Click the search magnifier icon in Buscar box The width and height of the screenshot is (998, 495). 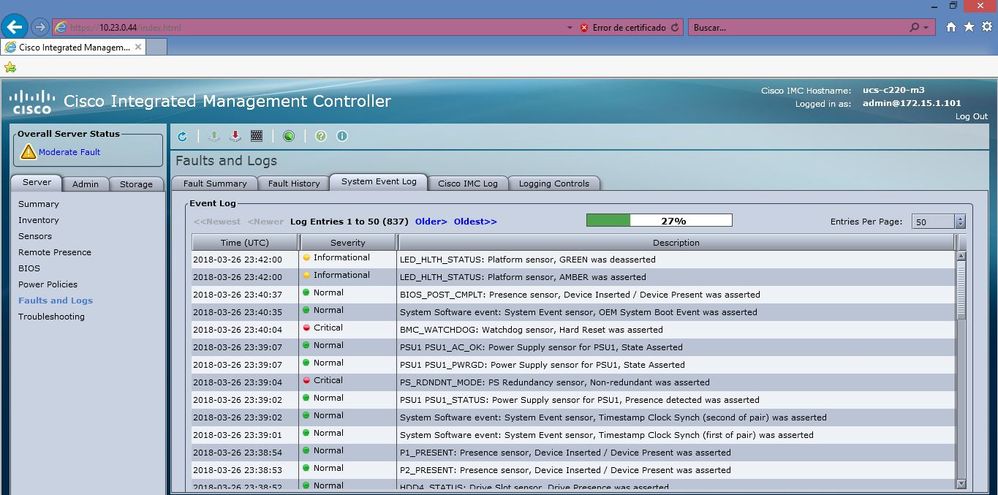[914, 27]
